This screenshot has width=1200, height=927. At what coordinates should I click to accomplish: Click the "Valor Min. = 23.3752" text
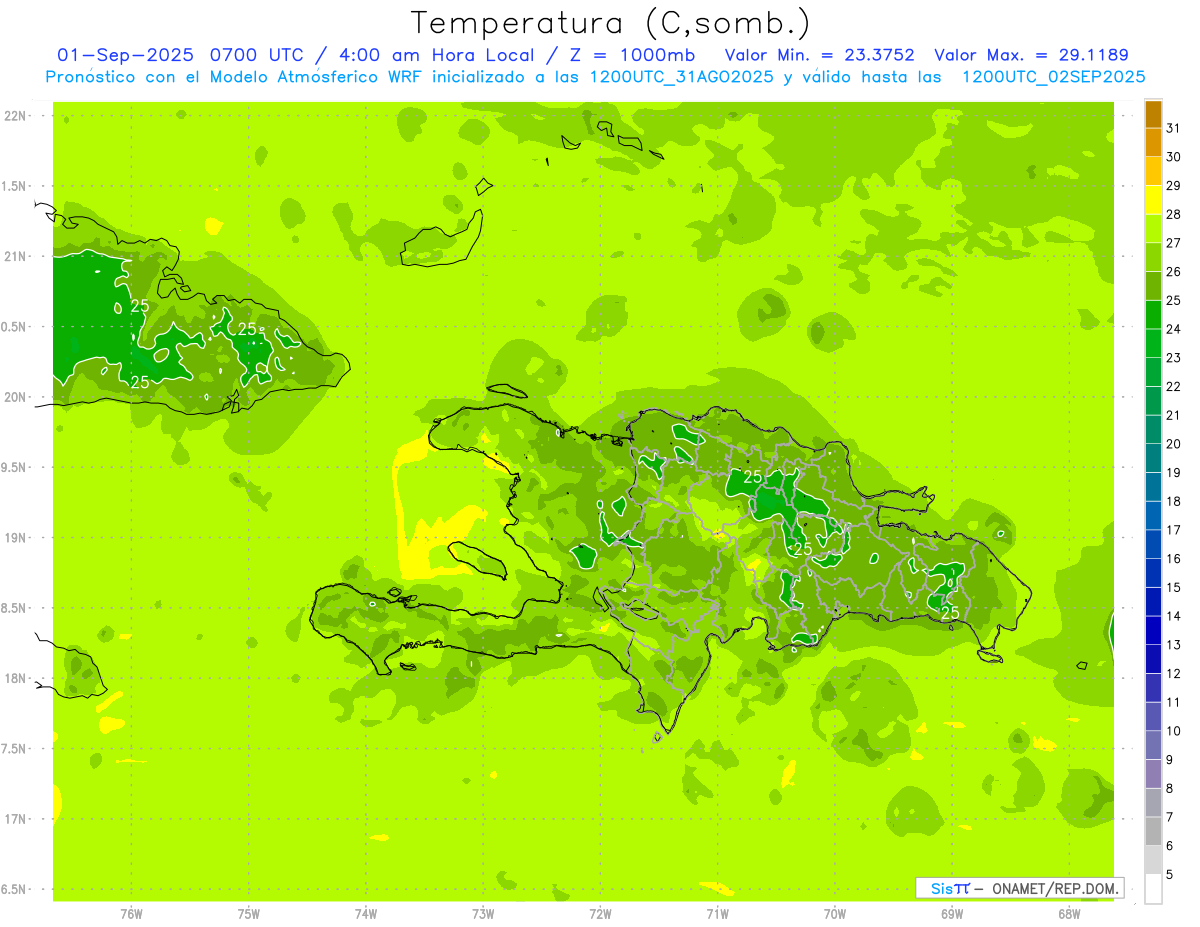pos(820,55)
